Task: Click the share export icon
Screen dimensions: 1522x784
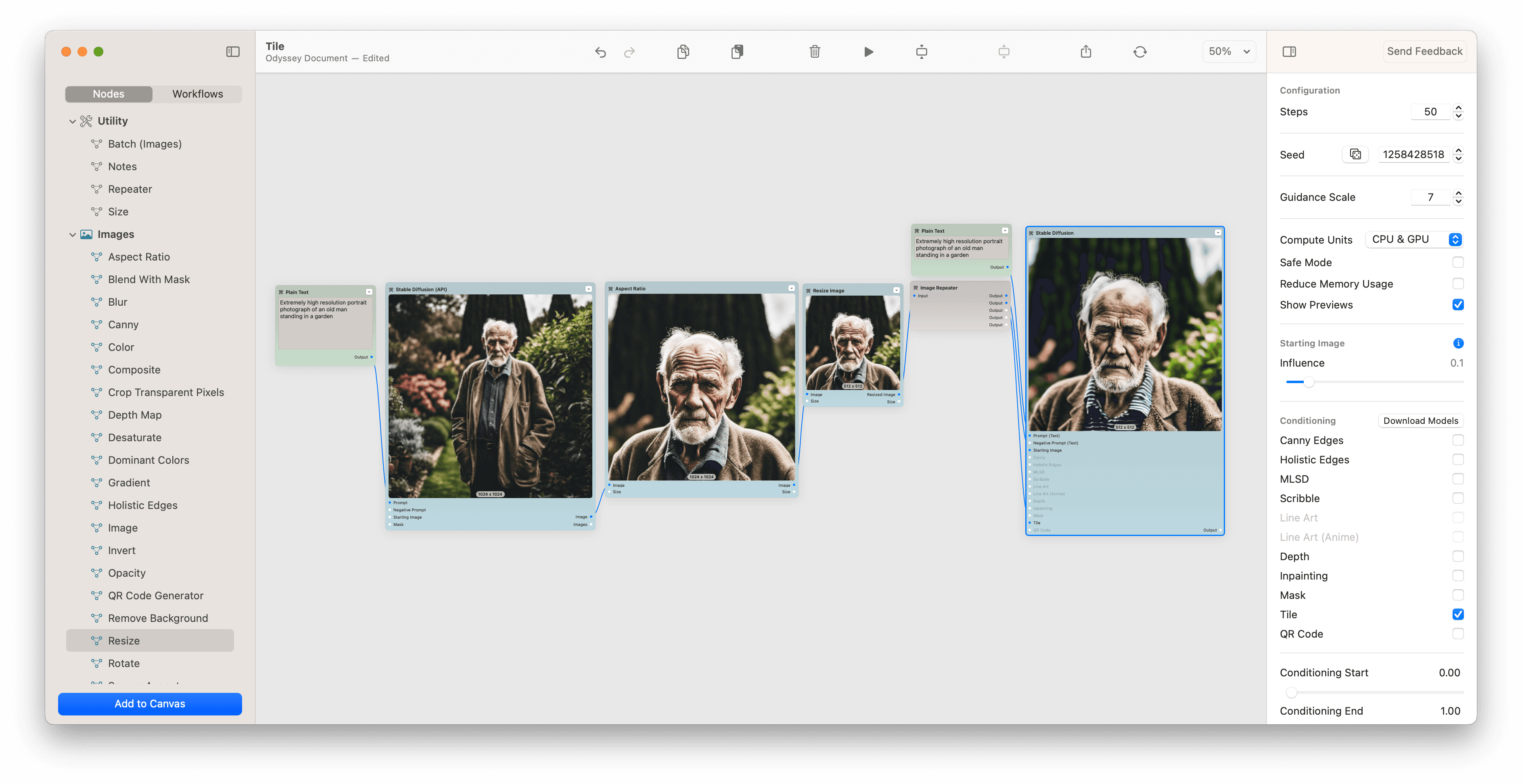Action: (x=1085, y=52)
